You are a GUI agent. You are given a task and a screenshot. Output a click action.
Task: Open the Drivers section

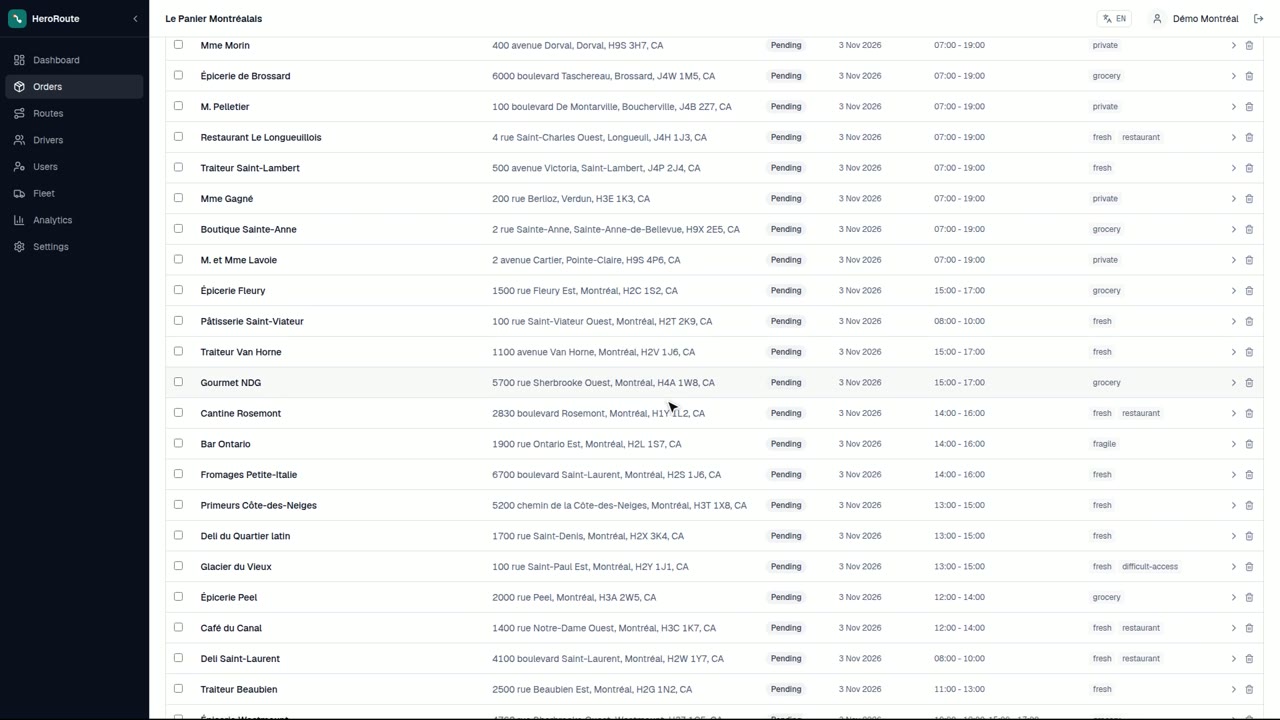pyautogui.click(x=74, y=140)
